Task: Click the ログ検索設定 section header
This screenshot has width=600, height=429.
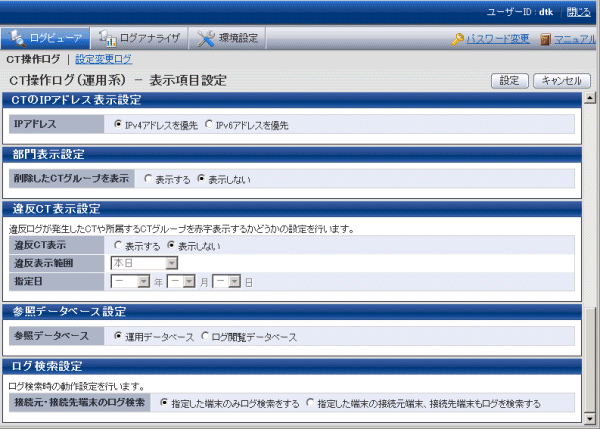Action: pos(292,366)
